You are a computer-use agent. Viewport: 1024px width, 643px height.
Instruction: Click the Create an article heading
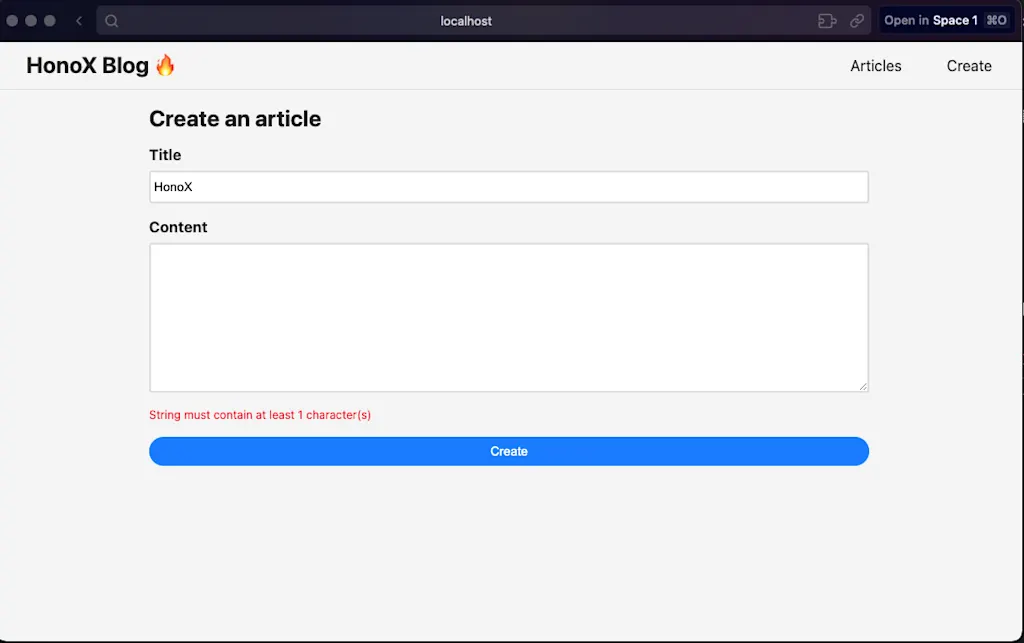pyautogui.click(x=235, y=119)
